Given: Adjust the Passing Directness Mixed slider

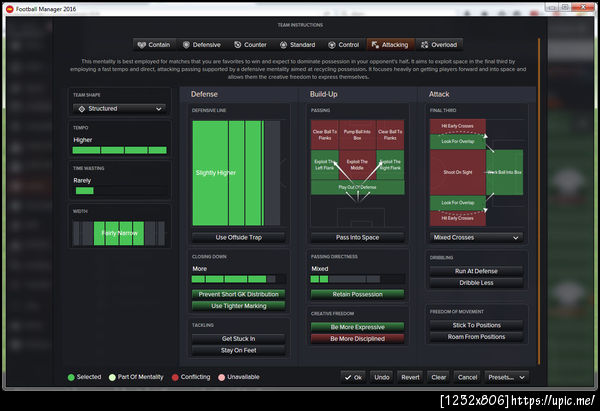Looking at the screenshot, I should pyautogui.click(x=357, y=279).
